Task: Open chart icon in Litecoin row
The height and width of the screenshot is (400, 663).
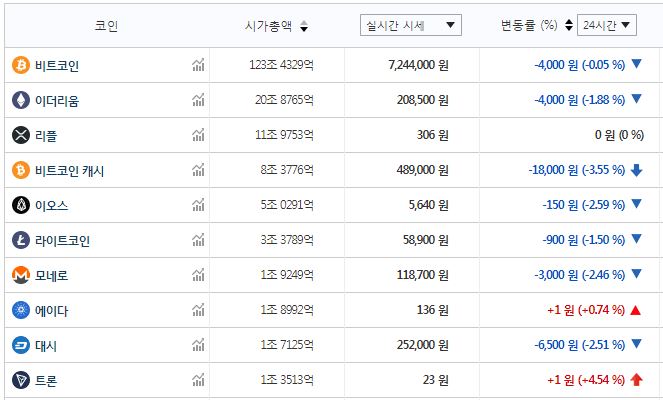Action: (198, 240)
